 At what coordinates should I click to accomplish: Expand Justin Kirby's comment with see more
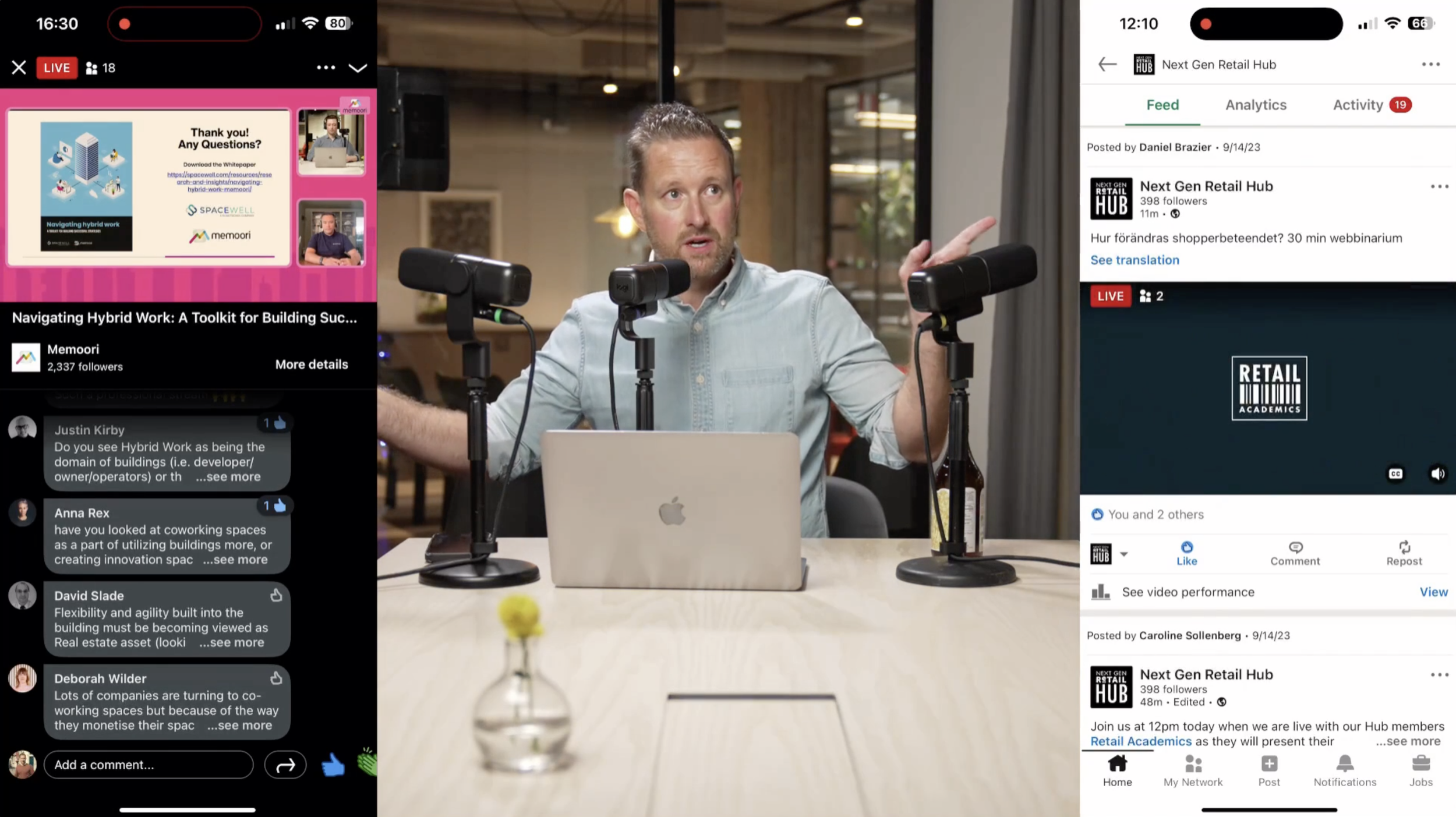228,477
